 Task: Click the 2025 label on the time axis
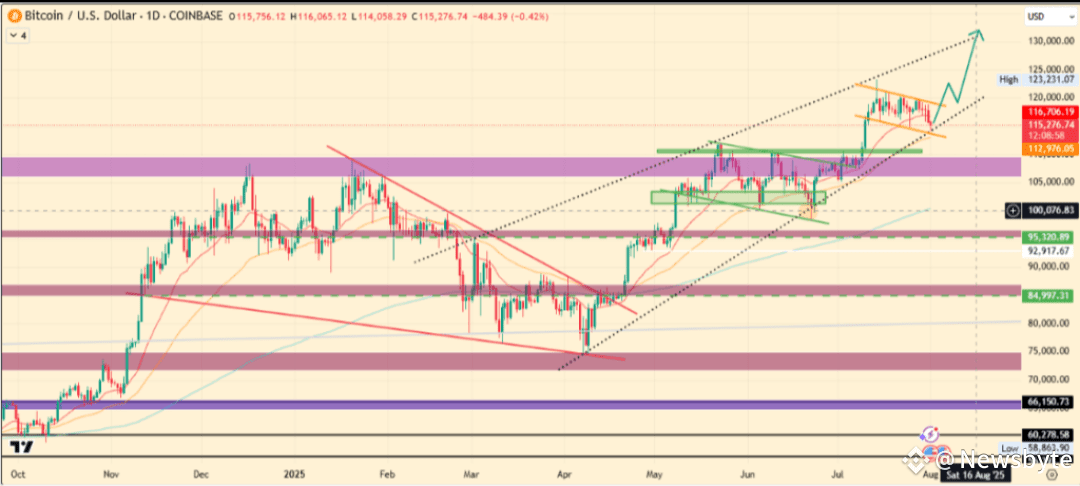294,474
